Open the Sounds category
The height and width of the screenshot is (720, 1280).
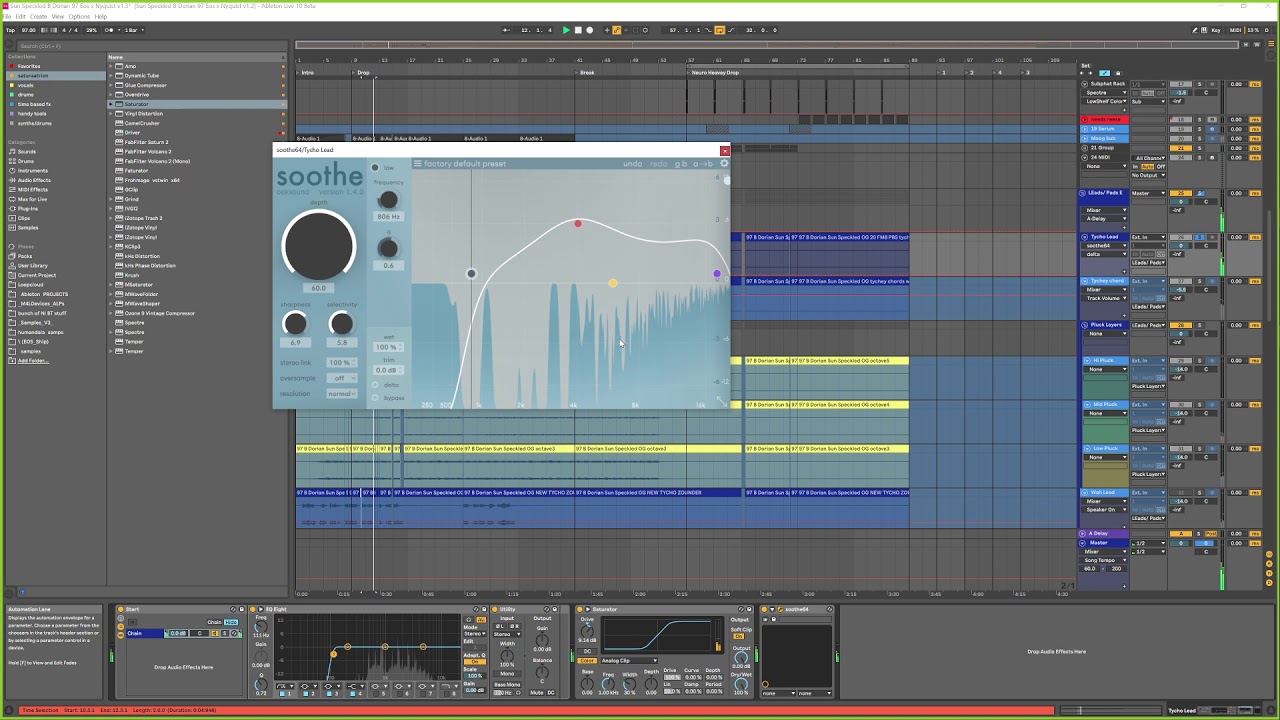point(26,151)
